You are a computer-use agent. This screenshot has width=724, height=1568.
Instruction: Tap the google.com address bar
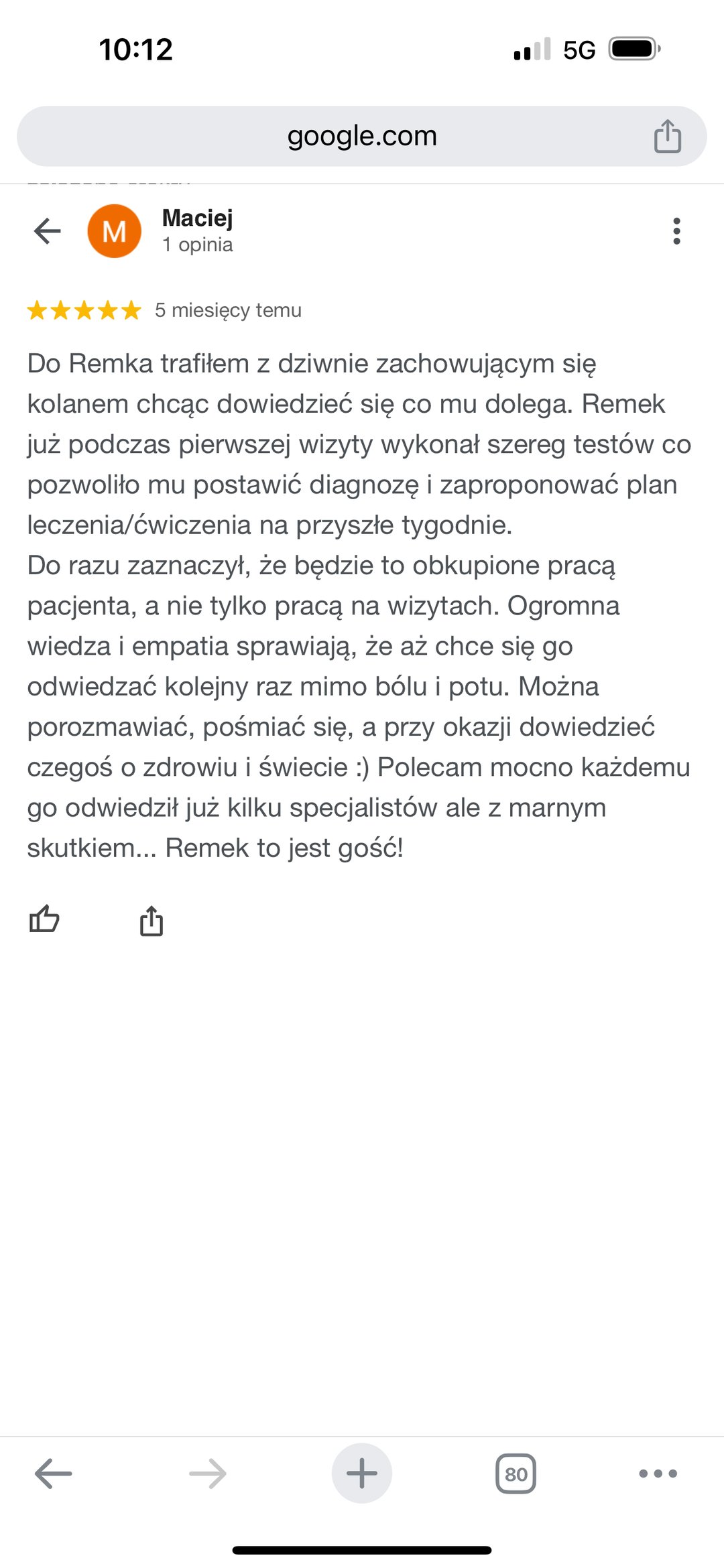pyautogui.click(x=362, y=136)
